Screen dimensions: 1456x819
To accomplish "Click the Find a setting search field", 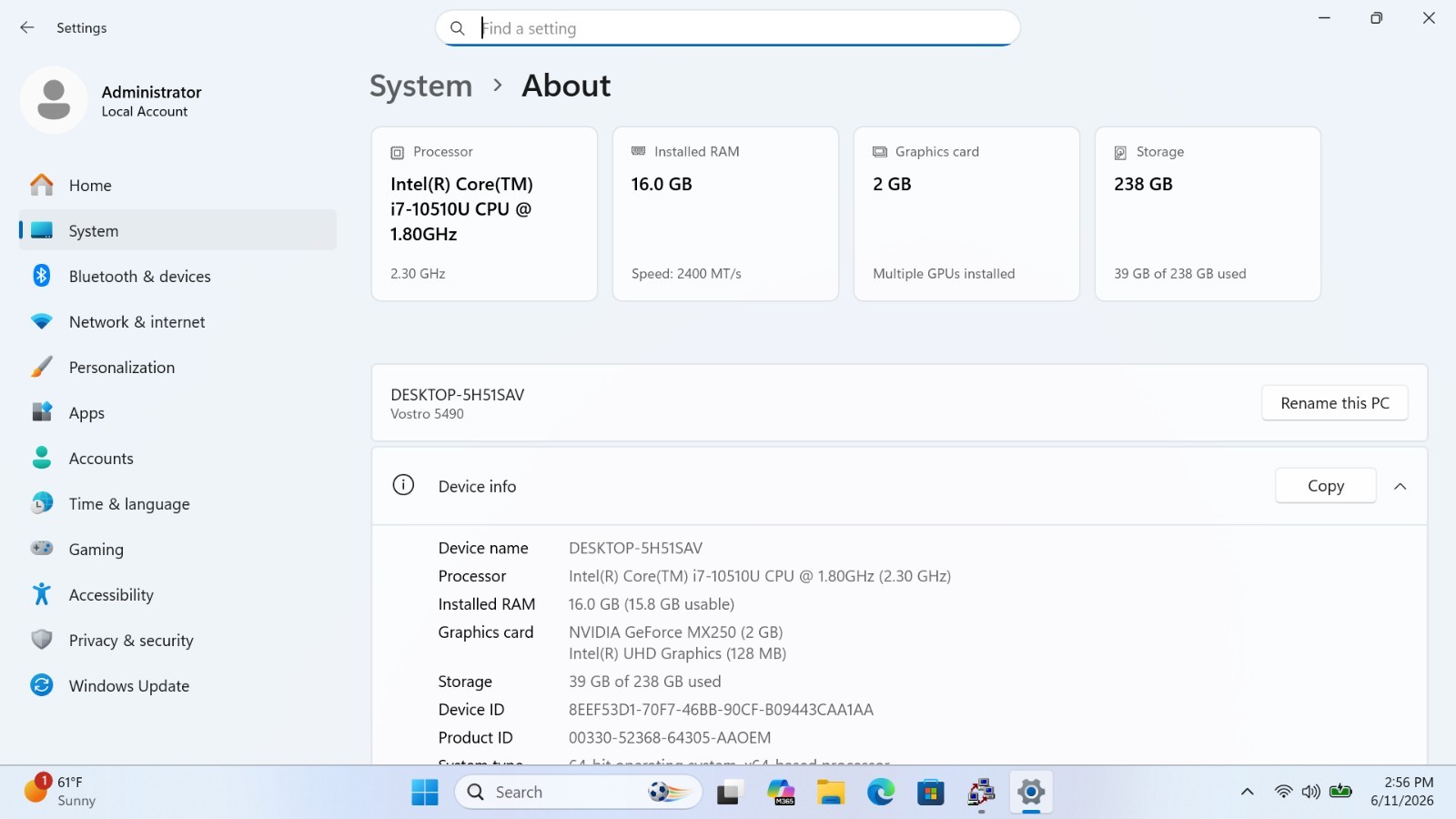I will 728,28.
